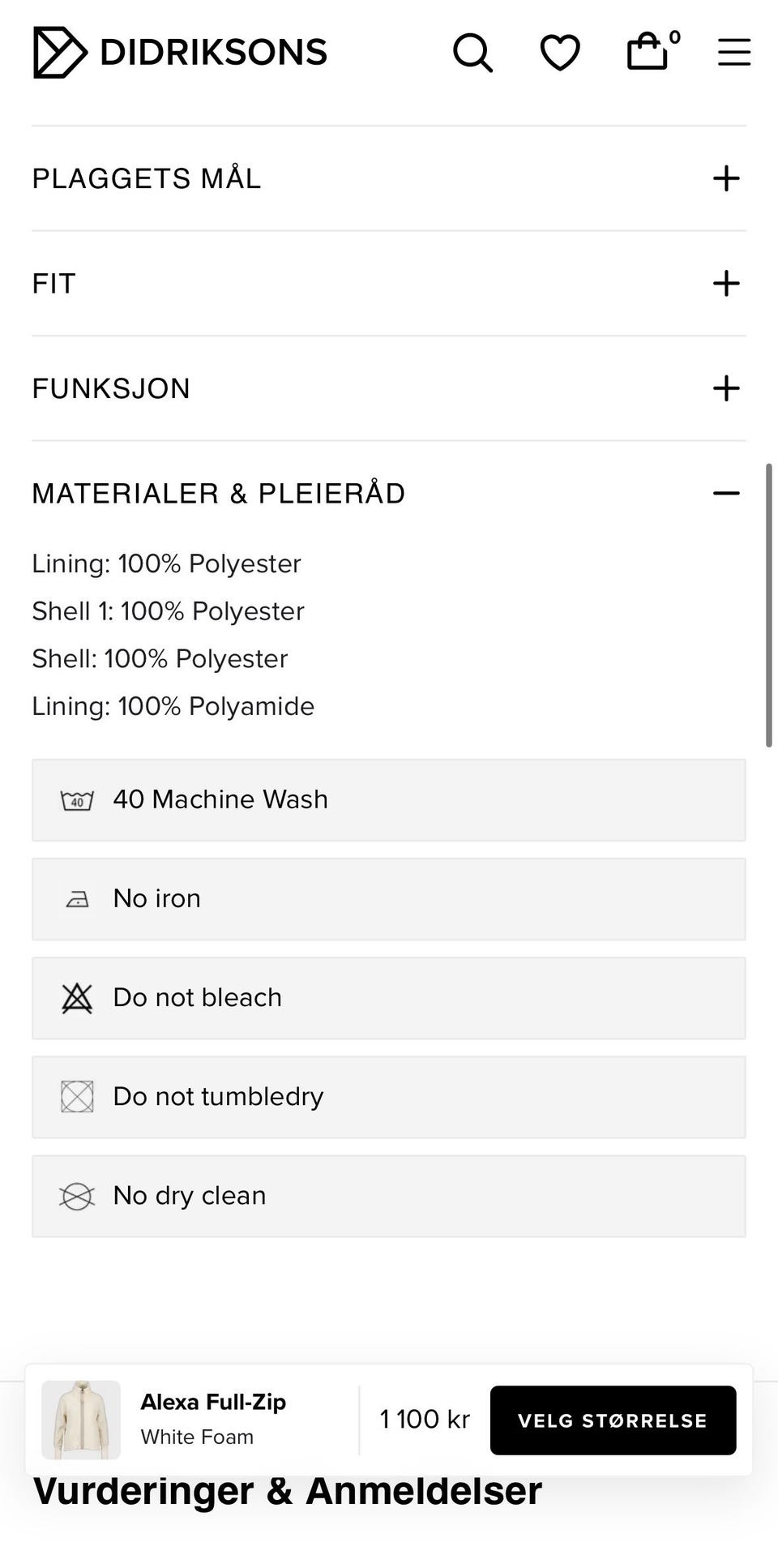
Task: Open the search magnifier icon
Action: tap(472, 53)
